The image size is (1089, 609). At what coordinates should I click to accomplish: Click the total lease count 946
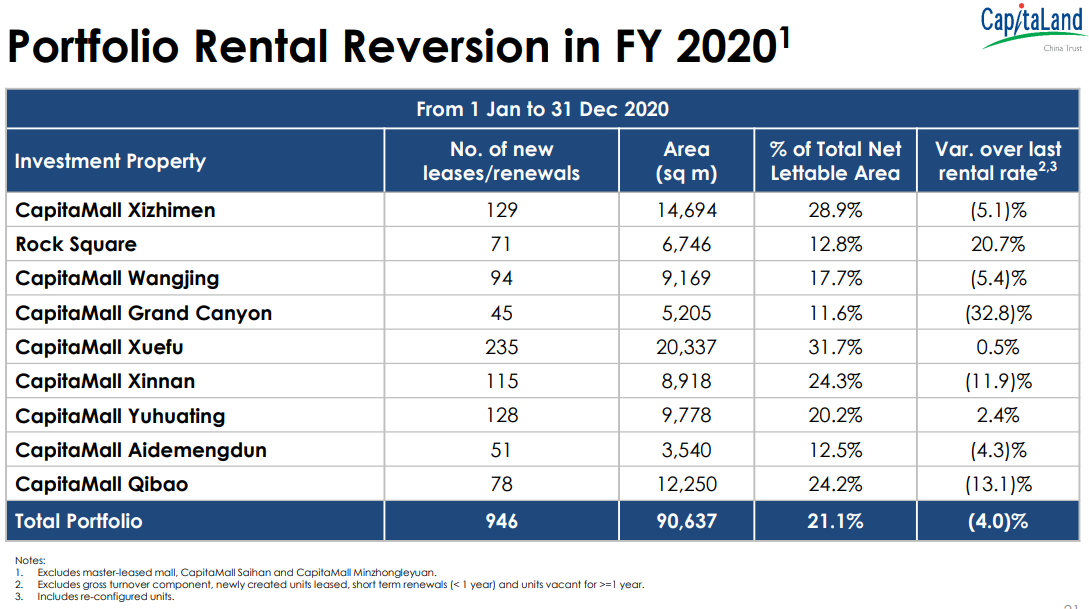pyautogui.click(x=501, y=522)
